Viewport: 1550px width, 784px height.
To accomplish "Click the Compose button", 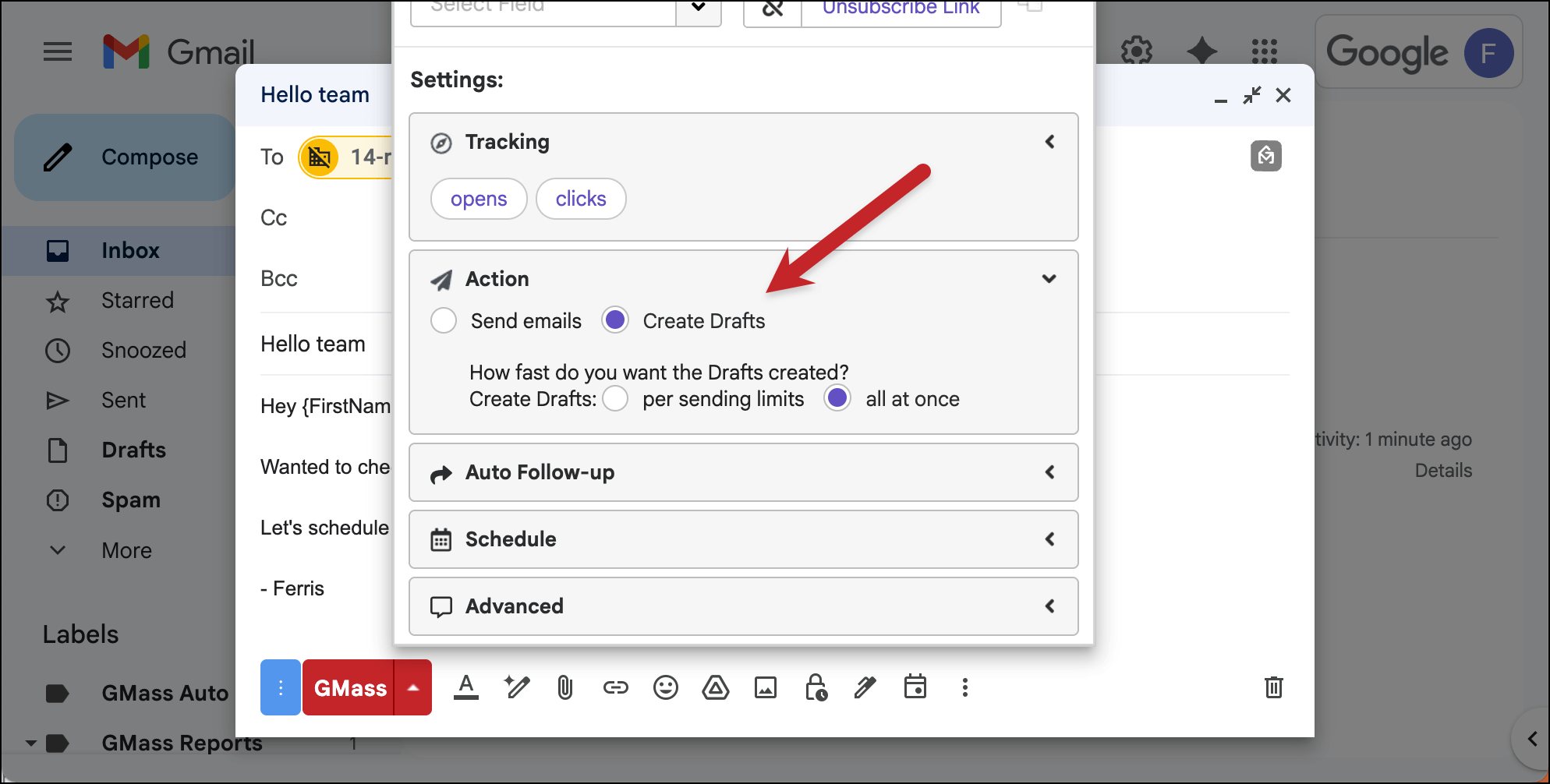I will click(x=125, y=157).
